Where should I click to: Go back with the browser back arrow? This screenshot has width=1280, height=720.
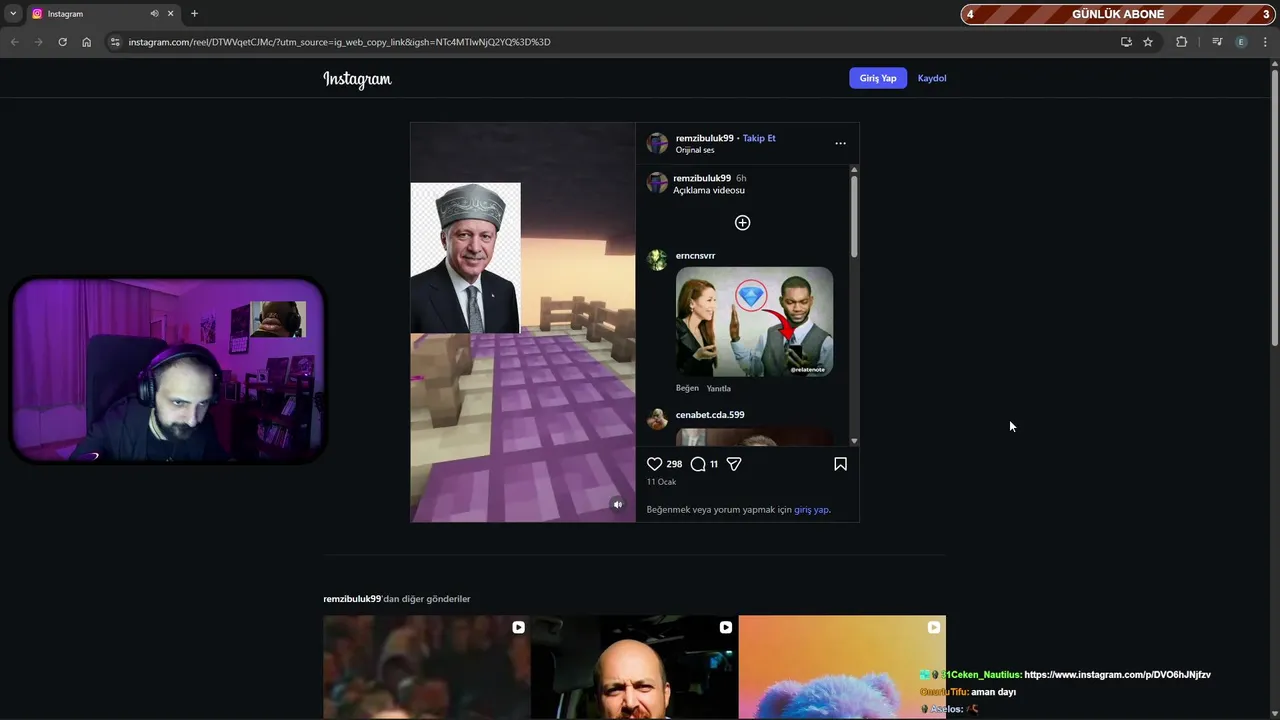(14, 42)
